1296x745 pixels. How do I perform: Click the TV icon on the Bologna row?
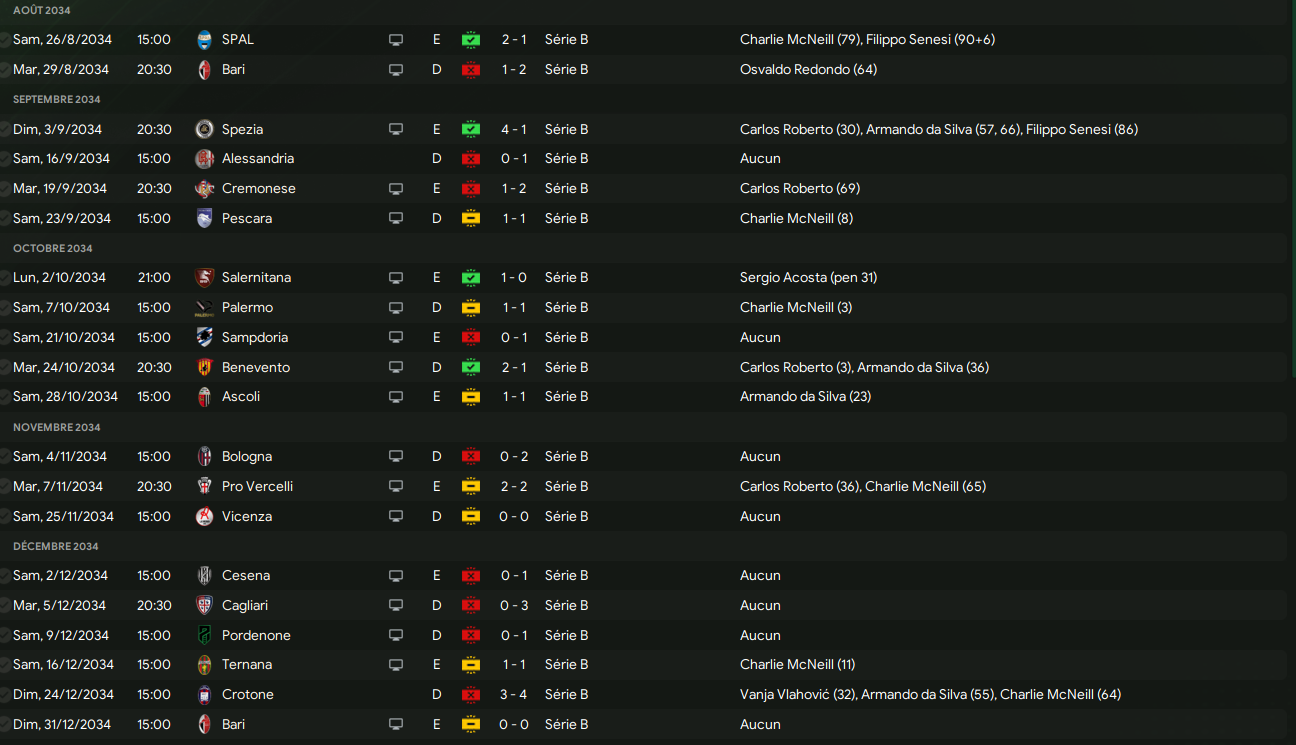[396, 457]
